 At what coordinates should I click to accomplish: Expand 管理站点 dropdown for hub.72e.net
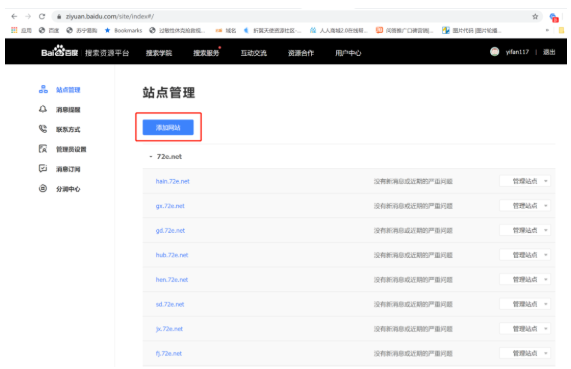[x=525, y=255]
